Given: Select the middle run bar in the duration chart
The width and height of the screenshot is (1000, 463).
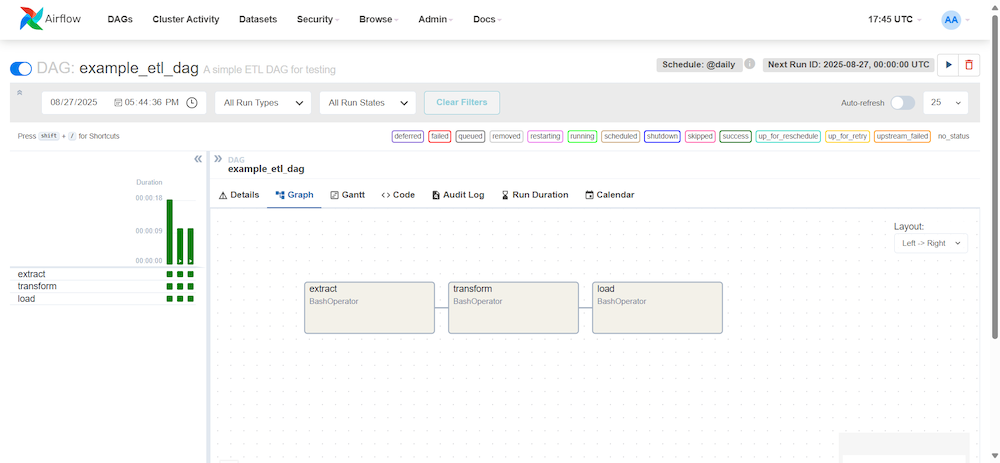Looking at the screenshot, I should [180, 246].
